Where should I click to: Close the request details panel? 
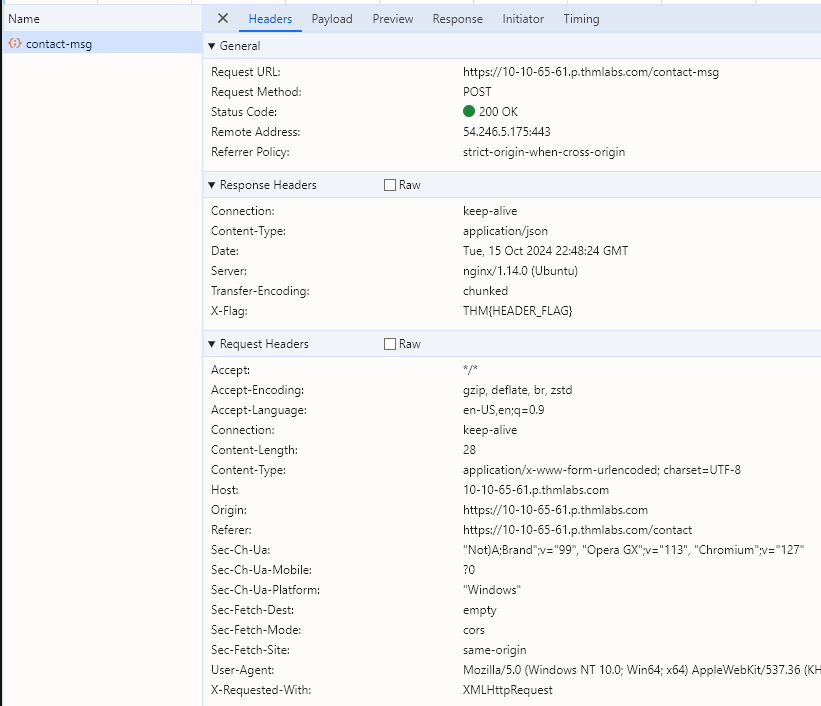pyautogui.click(x=223, y=19)
